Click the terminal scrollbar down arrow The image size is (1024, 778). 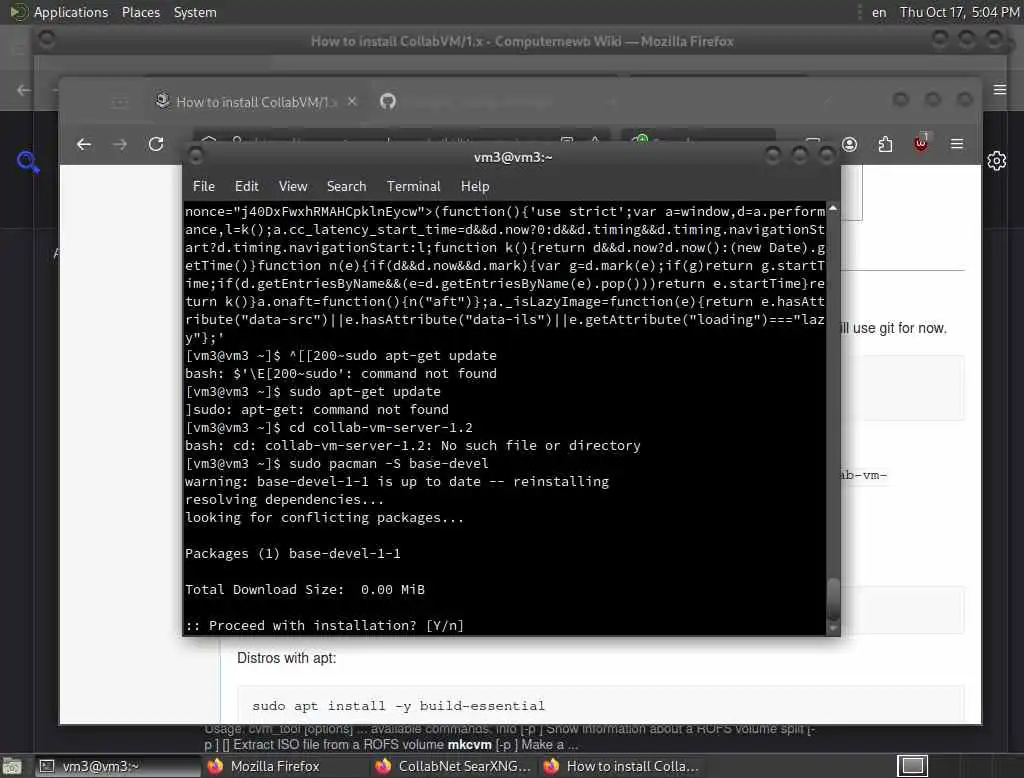tap(833, 628)
